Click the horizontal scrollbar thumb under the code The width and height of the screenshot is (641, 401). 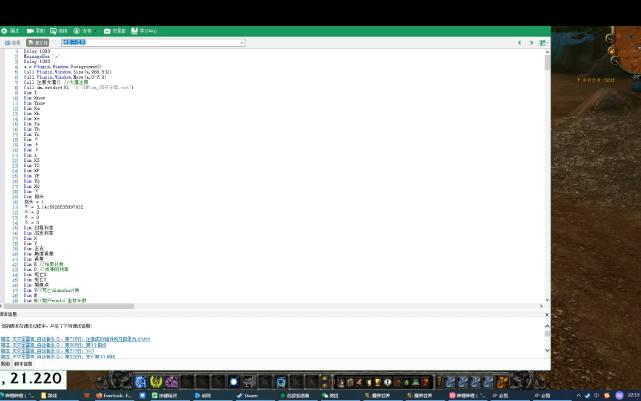click(69, 306)
